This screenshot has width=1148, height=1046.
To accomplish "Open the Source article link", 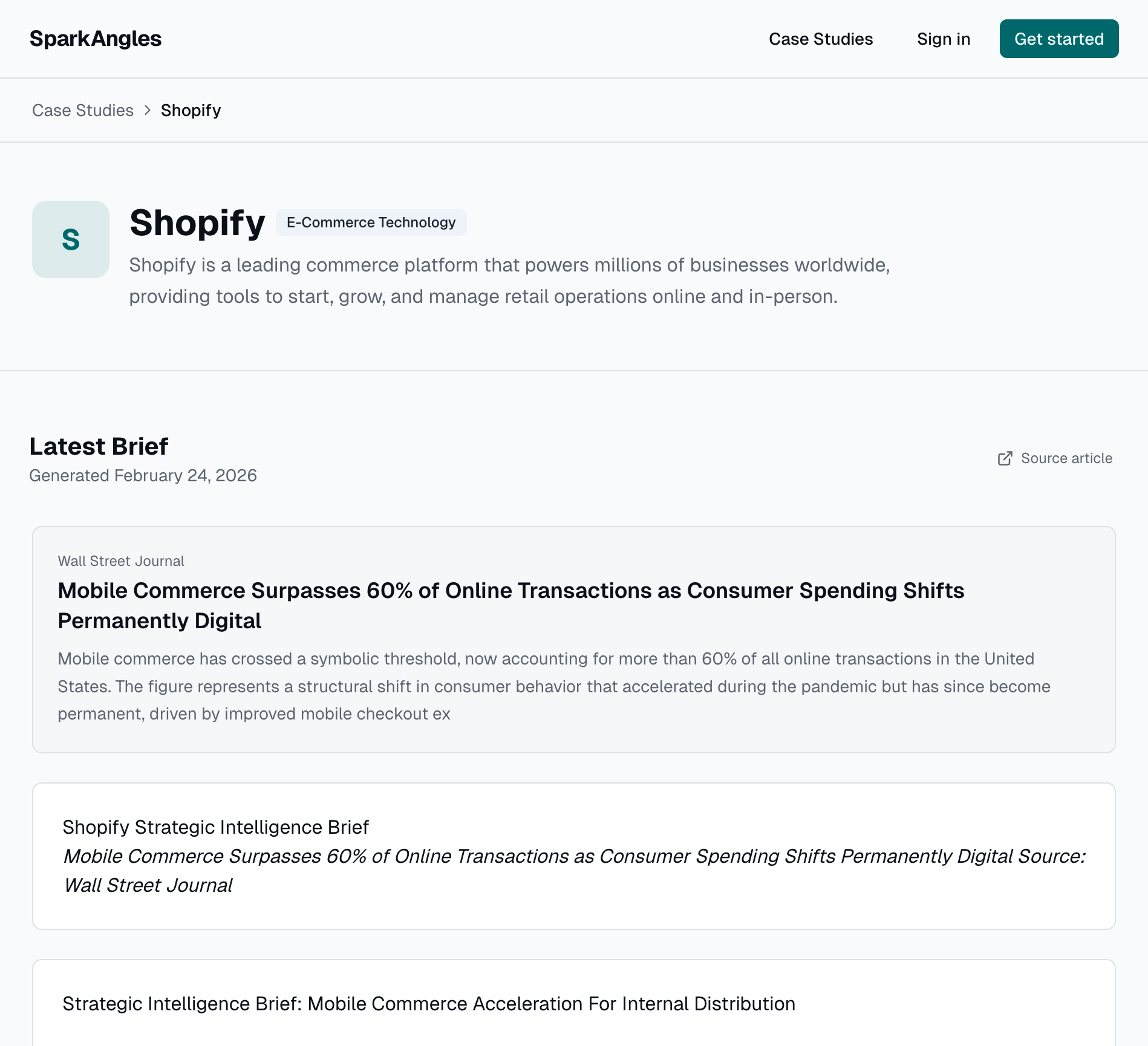I will (x=1066, y=458).
